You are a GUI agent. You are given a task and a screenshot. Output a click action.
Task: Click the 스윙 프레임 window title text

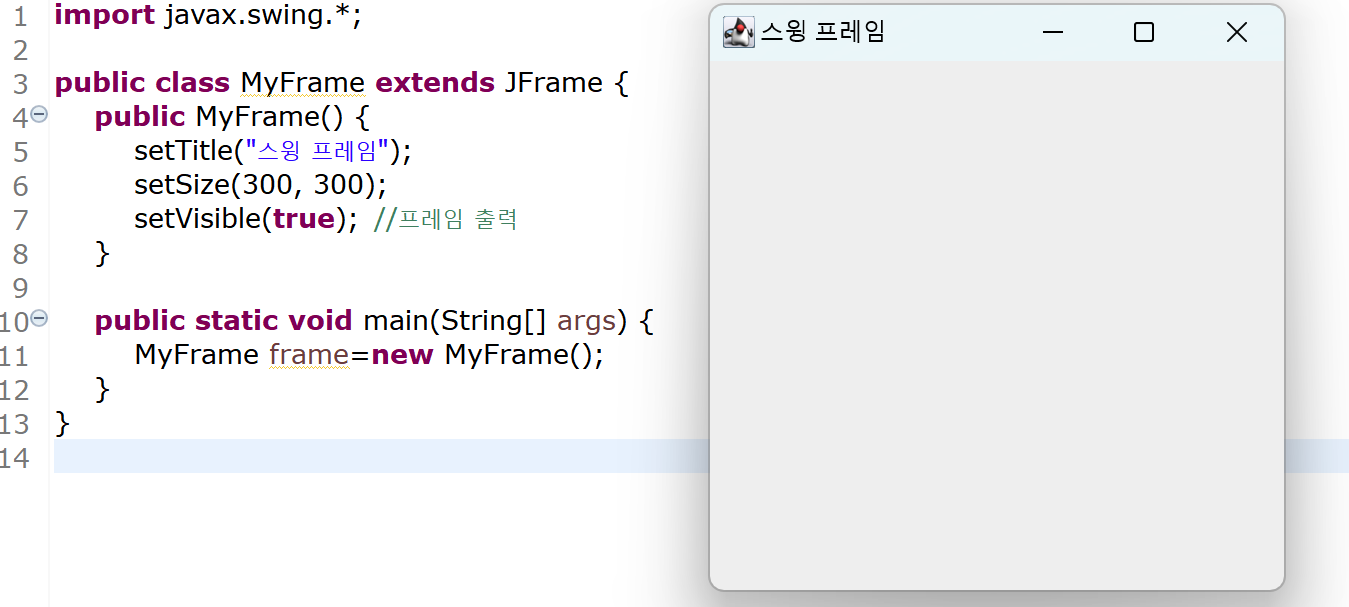click(x=823, y=32)
